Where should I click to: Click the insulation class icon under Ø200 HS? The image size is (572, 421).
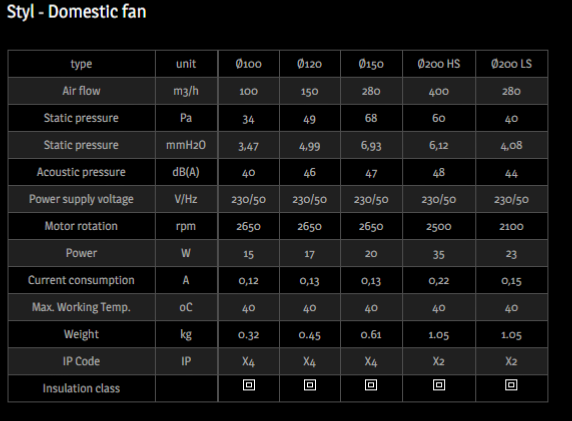coord(439,385)
